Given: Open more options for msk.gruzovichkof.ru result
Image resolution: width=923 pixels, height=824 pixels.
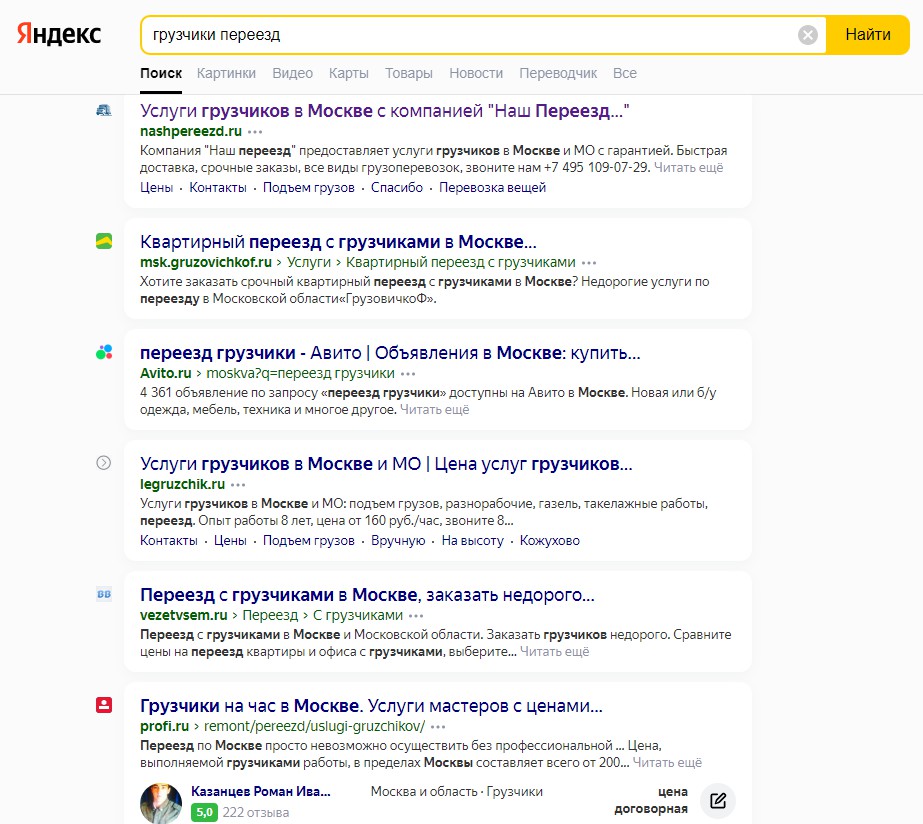Looking at the screenshot, I should [x=589, y=263].
